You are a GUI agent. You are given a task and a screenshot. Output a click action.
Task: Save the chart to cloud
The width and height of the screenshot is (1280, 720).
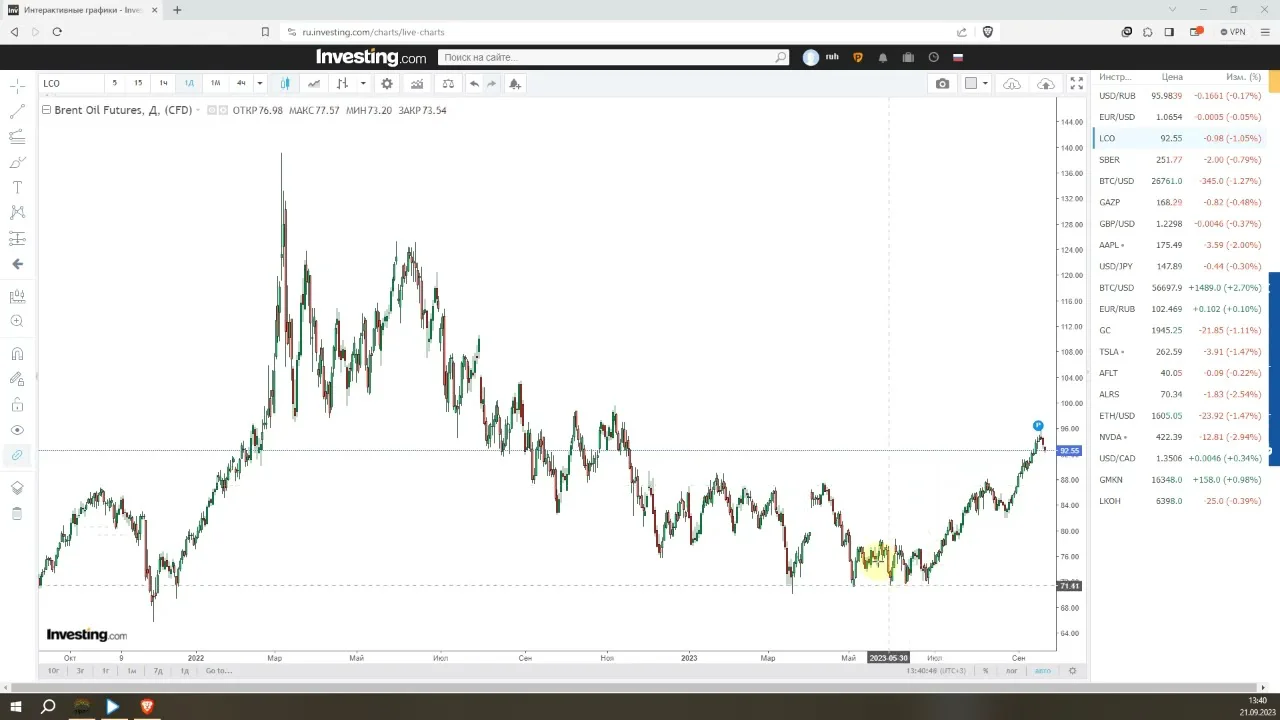point(1046,84)
